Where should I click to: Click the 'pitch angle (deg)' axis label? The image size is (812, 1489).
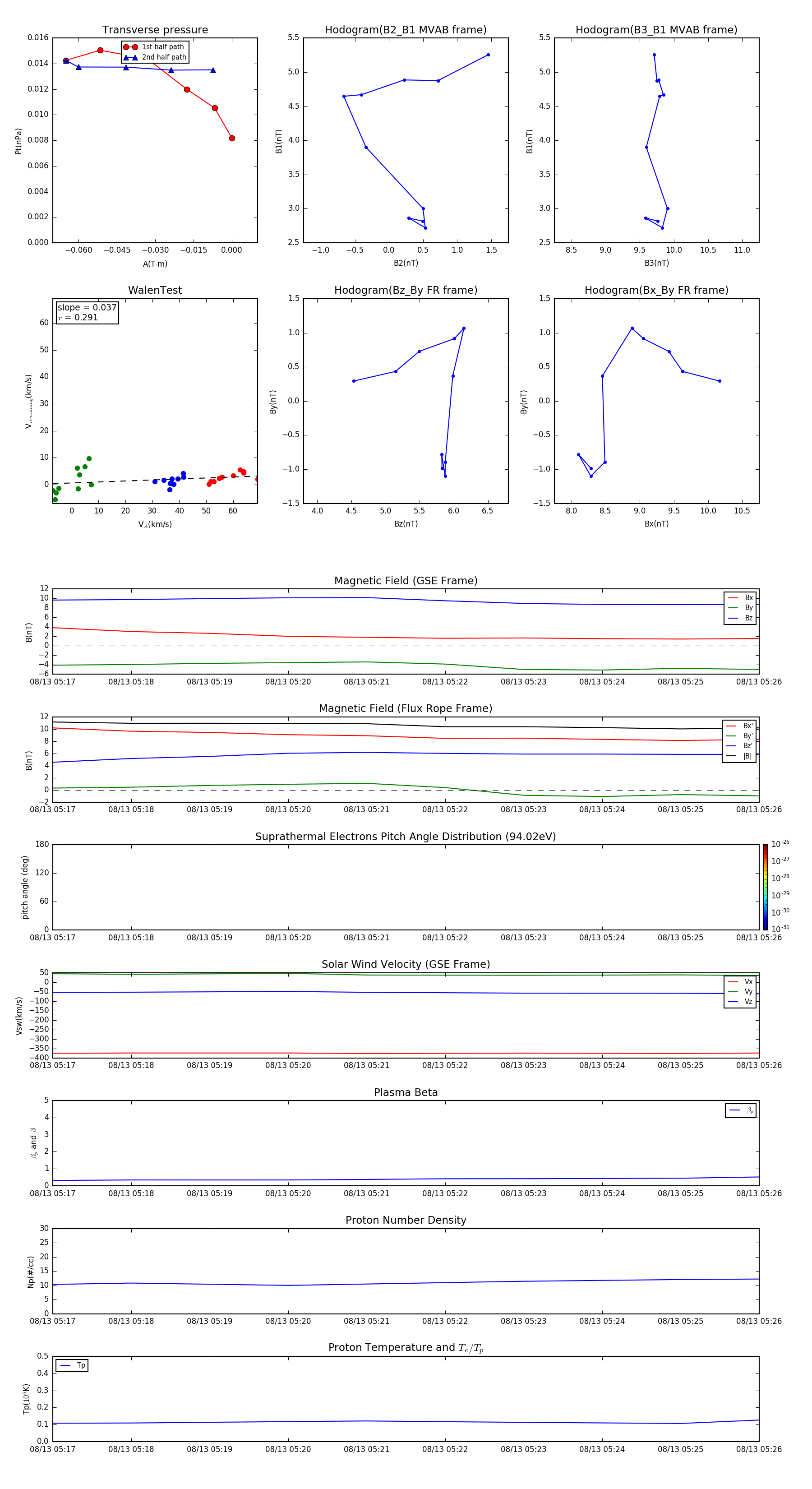[x=25, y=887]
